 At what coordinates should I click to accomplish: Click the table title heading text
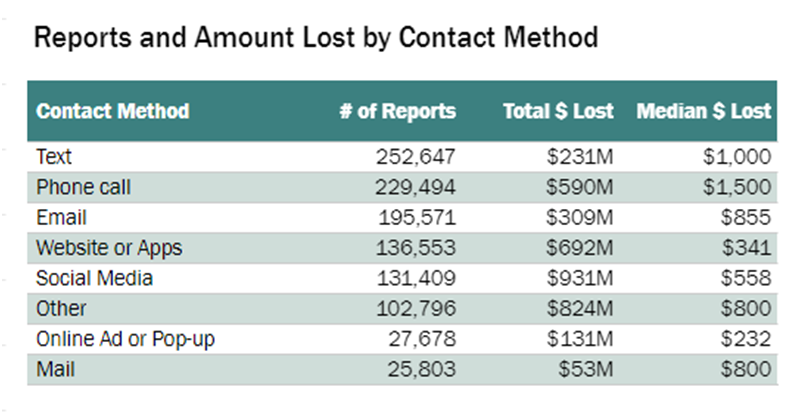316,37
